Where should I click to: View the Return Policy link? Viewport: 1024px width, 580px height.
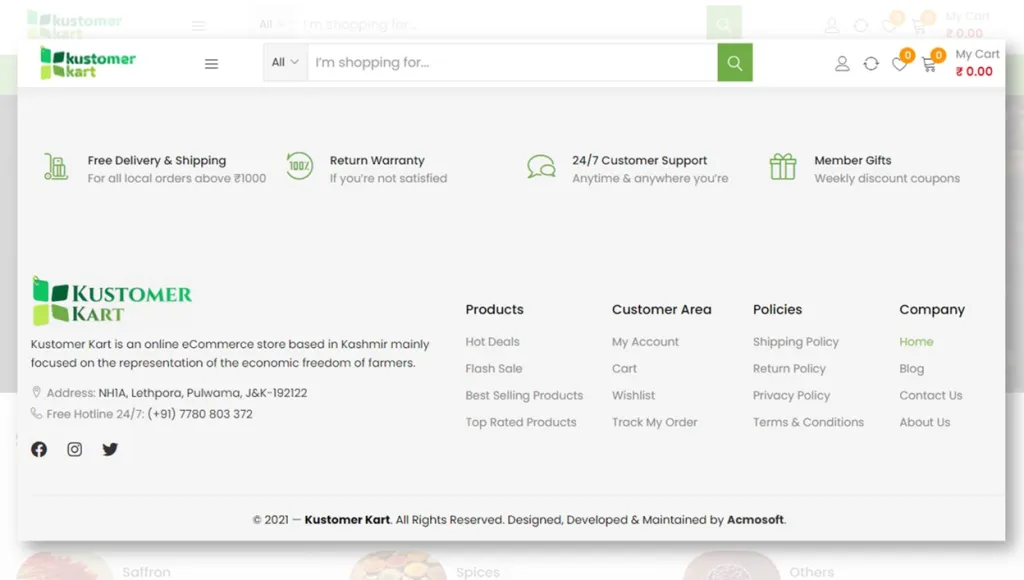(x=789, y=368)
